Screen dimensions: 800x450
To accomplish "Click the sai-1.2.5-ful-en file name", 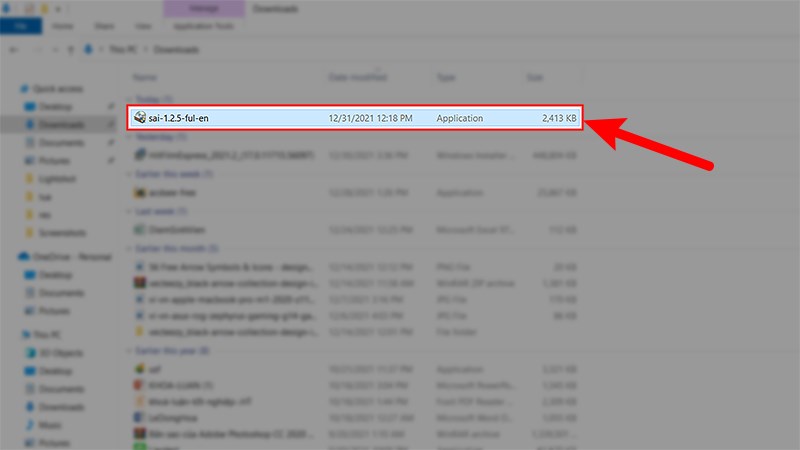I will 179,118.
